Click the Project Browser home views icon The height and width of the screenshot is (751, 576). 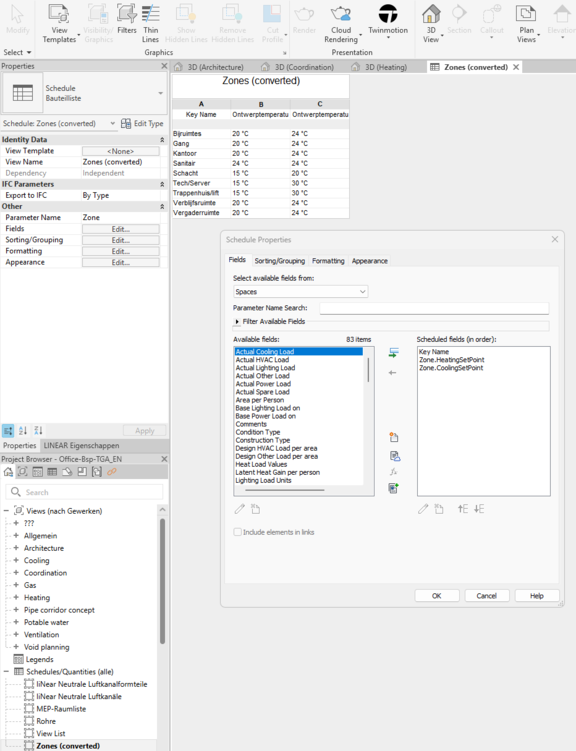(8, 472)
